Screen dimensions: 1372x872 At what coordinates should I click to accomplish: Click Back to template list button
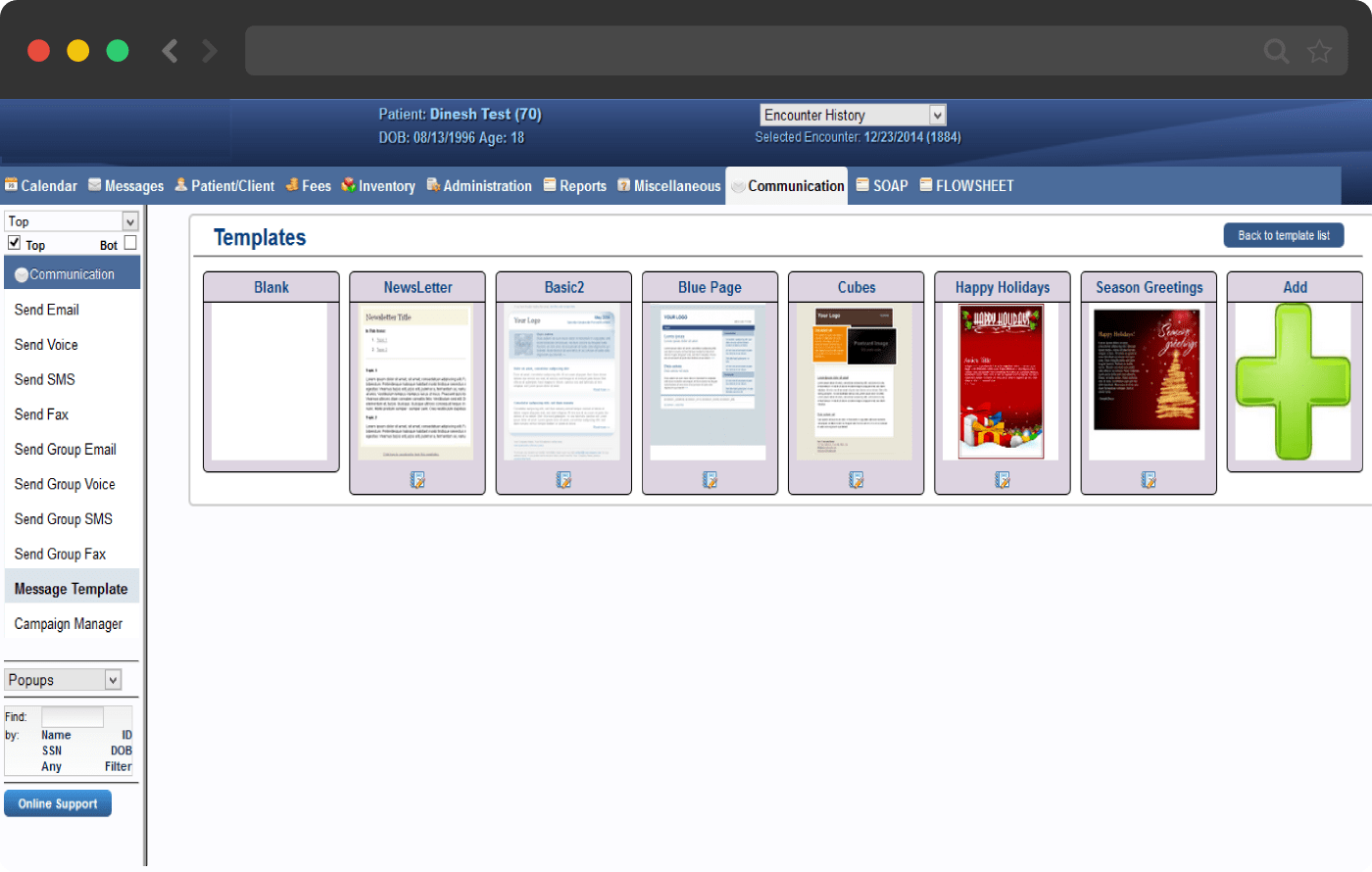tap(1284, 235)
